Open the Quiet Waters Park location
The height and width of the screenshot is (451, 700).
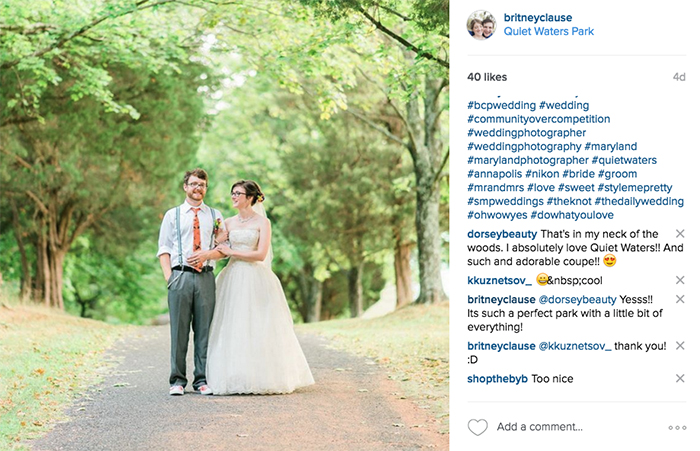coord(549,31)
